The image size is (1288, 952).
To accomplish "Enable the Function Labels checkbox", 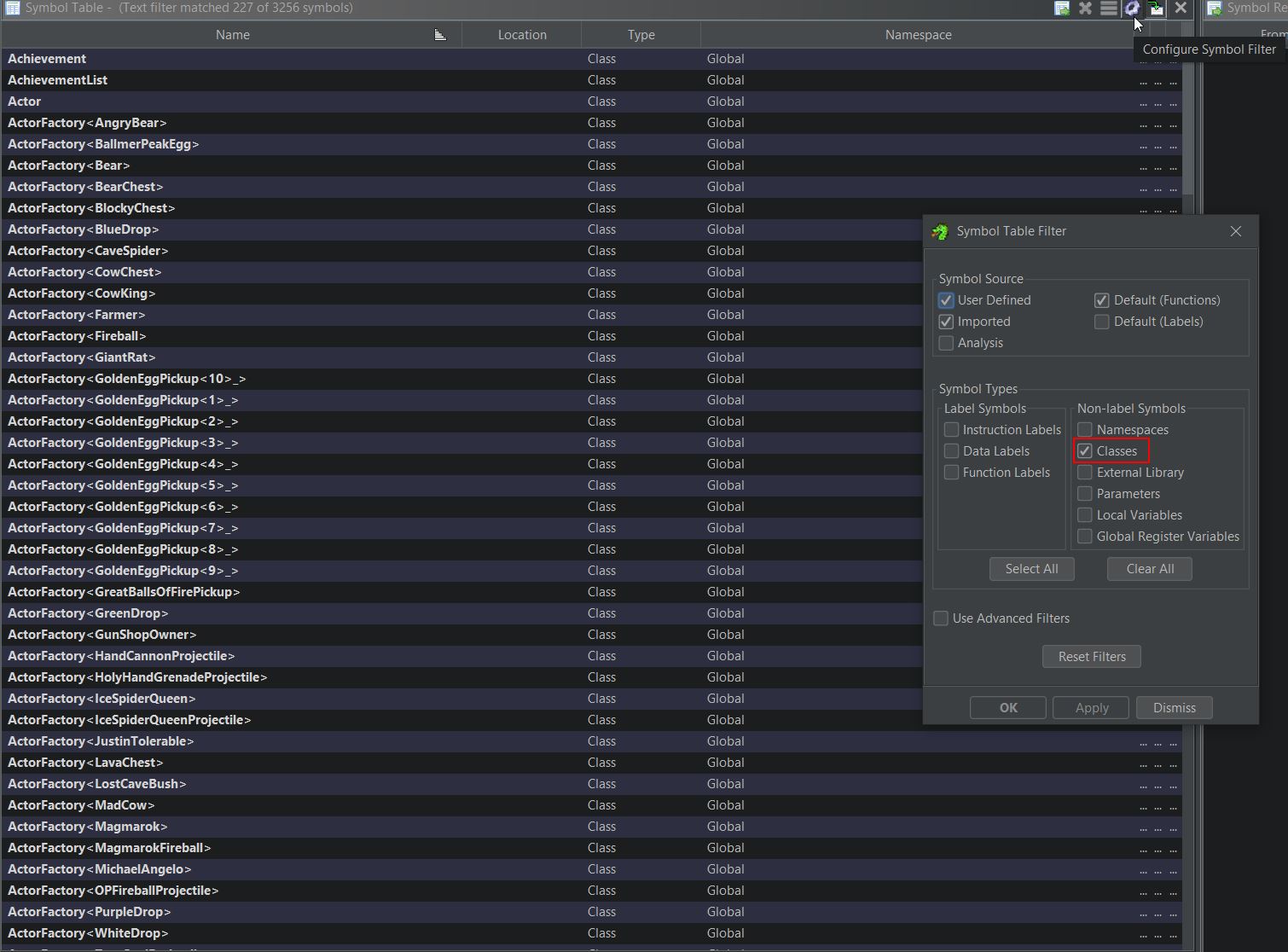I will click(x=951, y=473).
